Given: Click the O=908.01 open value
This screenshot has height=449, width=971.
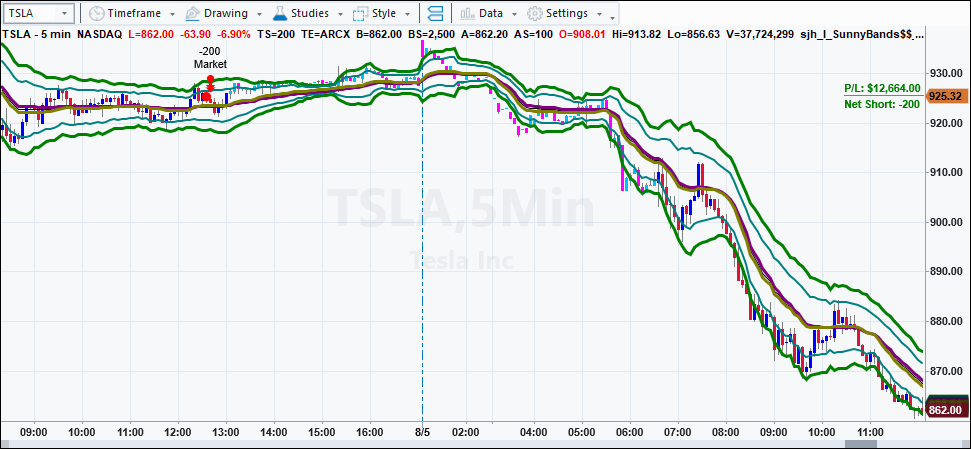Looking at the screenshot, I should [x=584, y=35].
